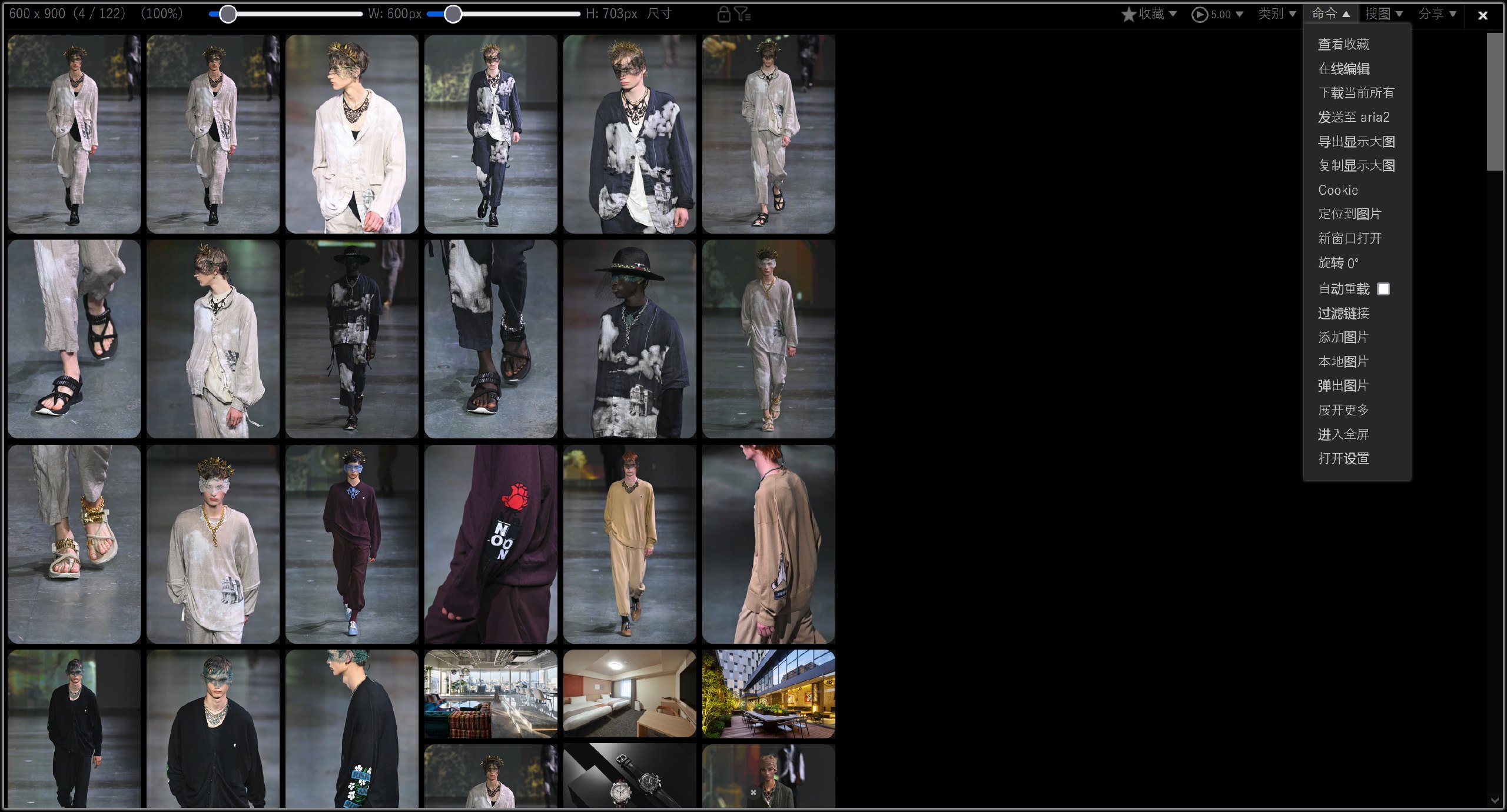The width and height of the screenshot is (1507, 812).
Task: Select 进入全屏 menu entry
Action: [1343, 434]
